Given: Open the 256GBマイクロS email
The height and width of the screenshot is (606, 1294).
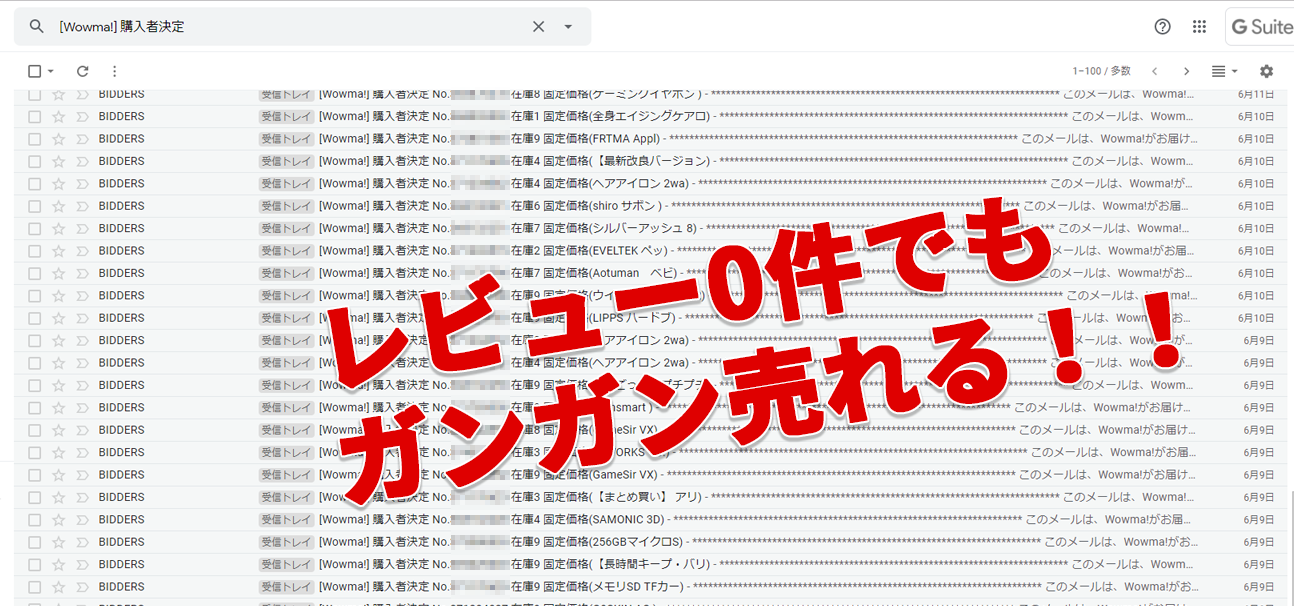Looking at the screenshot, I should coord(650,542).
